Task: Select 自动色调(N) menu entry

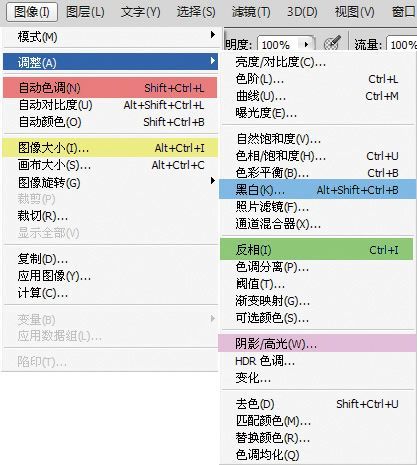Action: click(110, 88)
